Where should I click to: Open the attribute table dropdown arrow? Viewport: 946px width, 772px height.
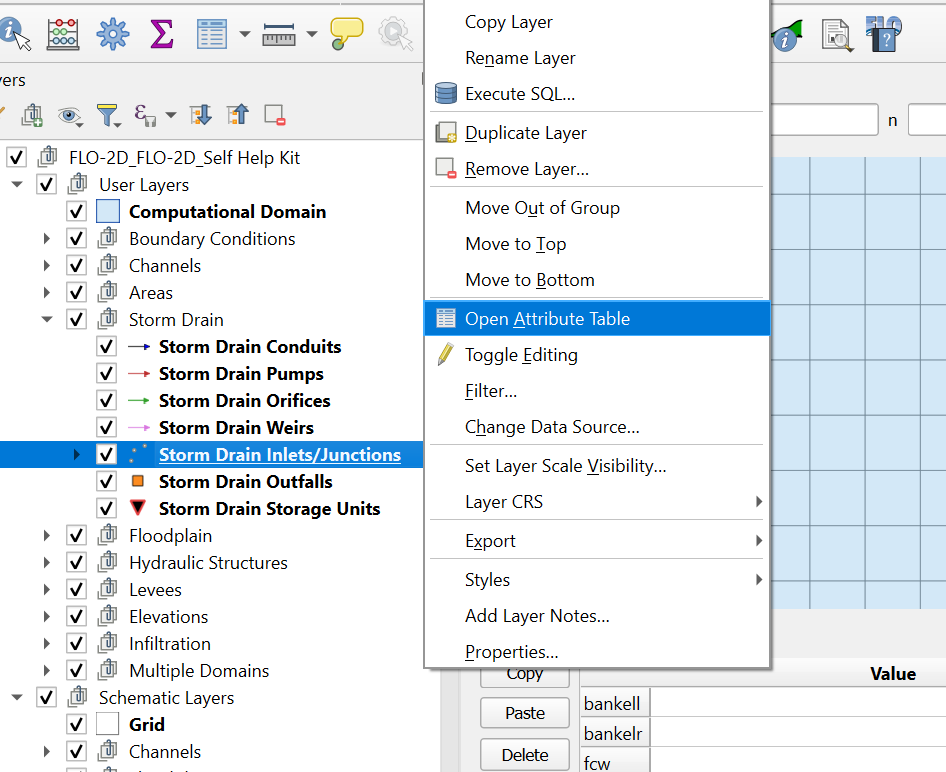pyautogui.click(x=245, y=34)
